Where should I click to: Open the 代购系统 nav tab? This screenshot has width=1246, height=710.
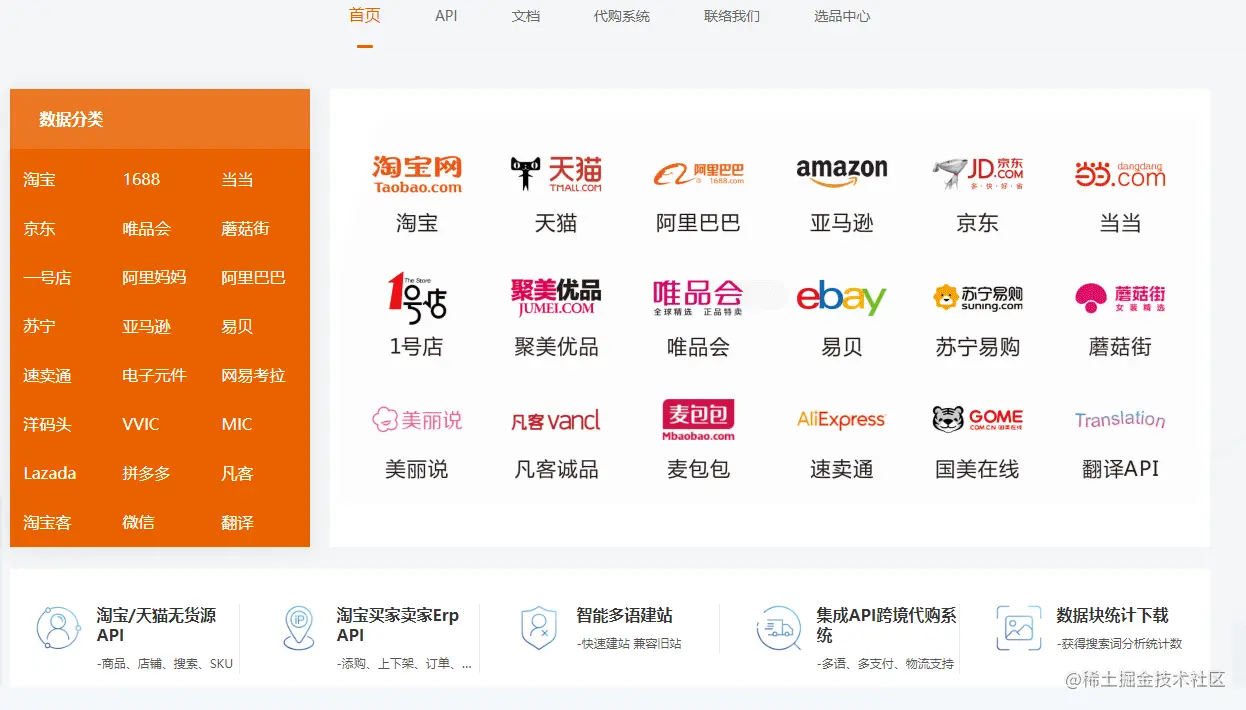pos(622,16)
